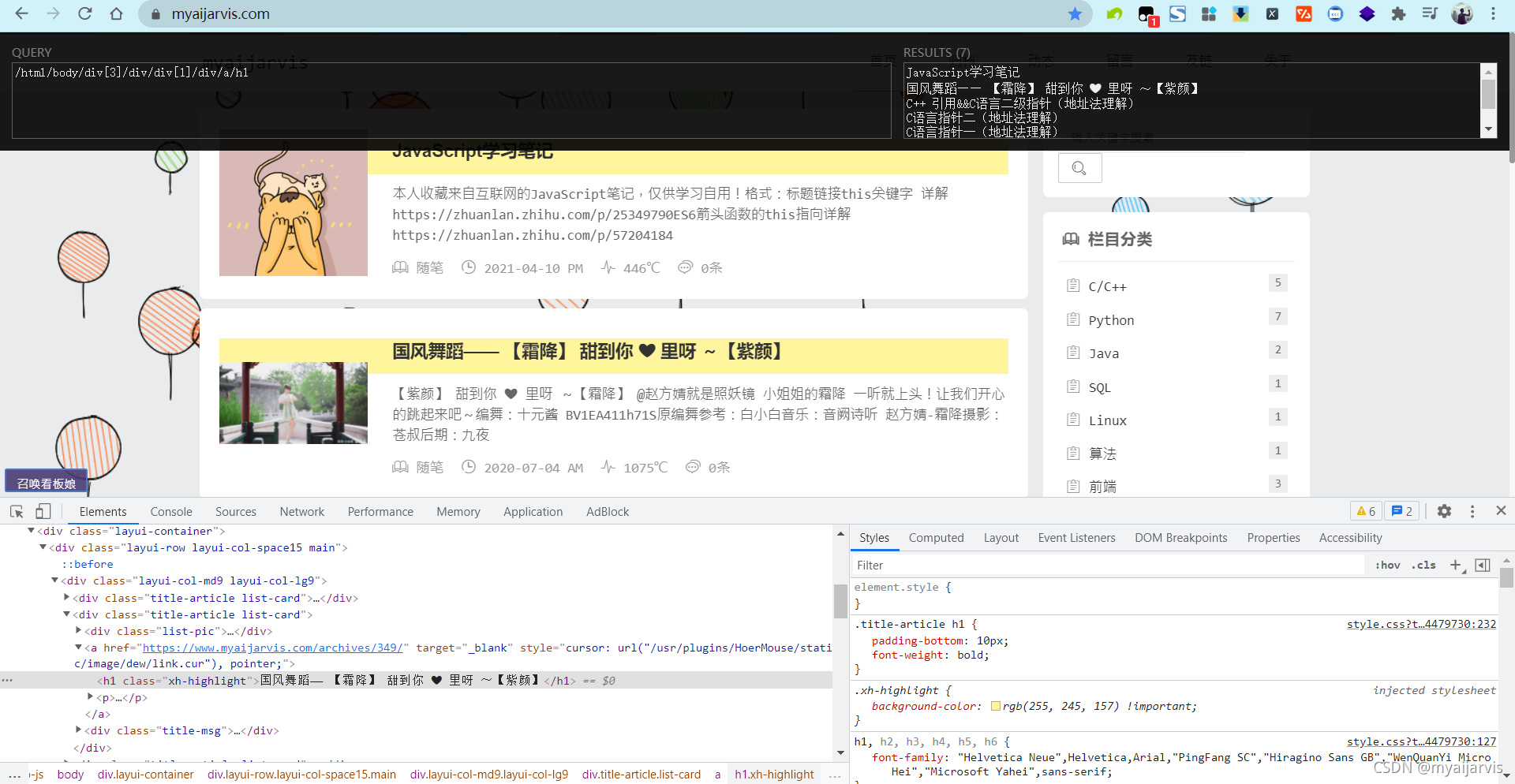This screenshot has height=784, width=1515.
Task: Click the New Style Rule plus icon
Action: click(1457, 565)
